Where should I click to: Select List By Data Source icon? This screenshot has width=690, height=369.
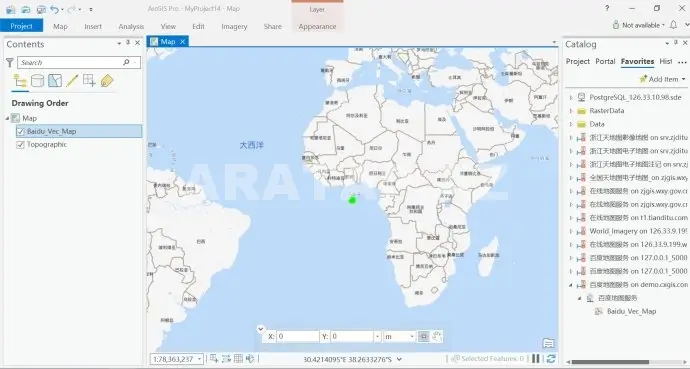click(37, 81)
